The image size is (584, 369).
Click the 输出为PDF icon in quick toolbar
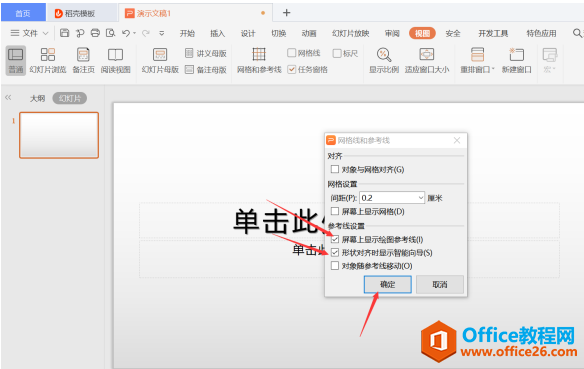coord(80,33)
